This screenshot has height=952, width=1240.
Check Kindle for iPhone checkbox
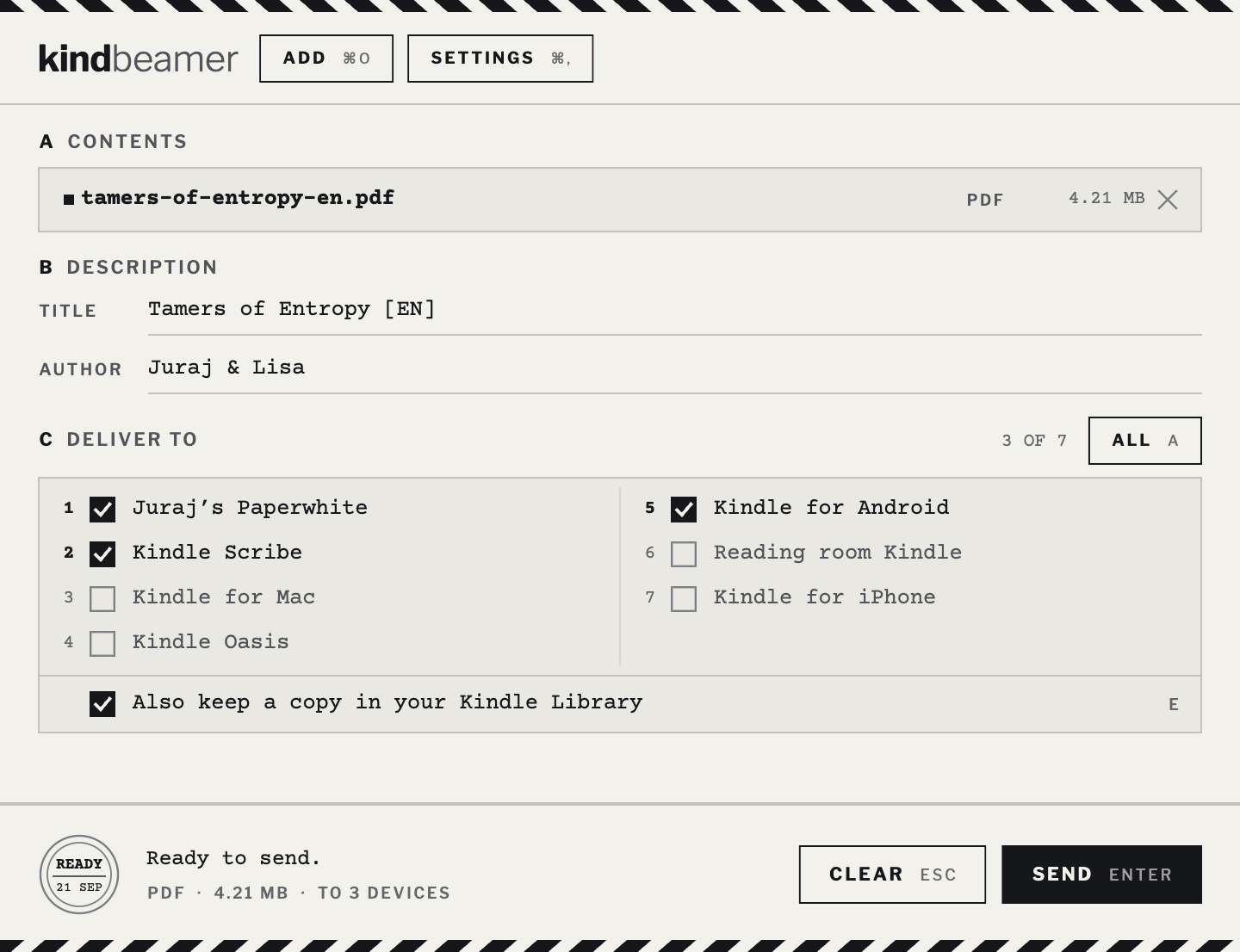click(x=684, y=599)
